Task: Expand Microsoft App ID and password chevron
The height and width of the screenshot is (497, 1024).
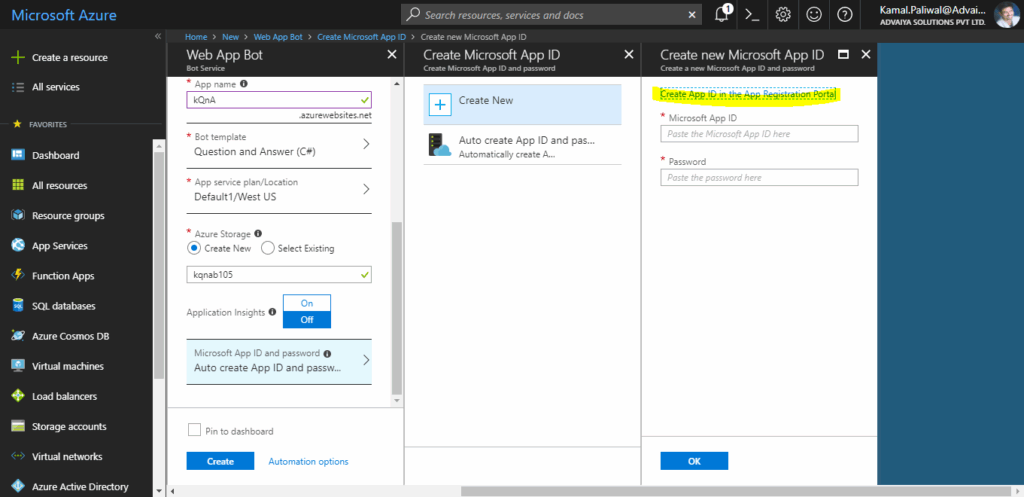Action: 366,360
